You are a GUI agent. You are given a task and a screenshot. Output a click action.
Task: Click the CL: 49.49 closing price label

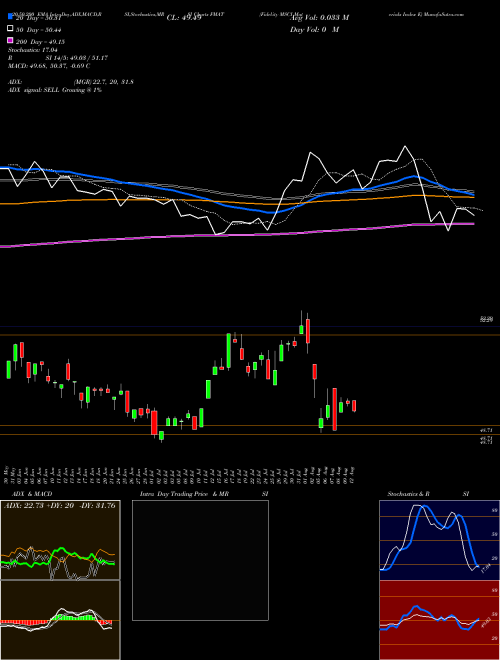pos(184,18)
